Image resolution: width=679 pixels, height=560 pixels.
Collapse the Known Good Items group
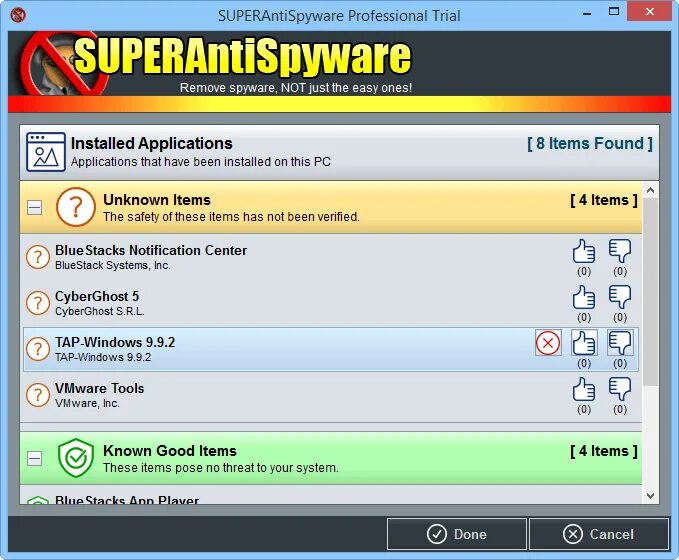[x=35, y=458]
